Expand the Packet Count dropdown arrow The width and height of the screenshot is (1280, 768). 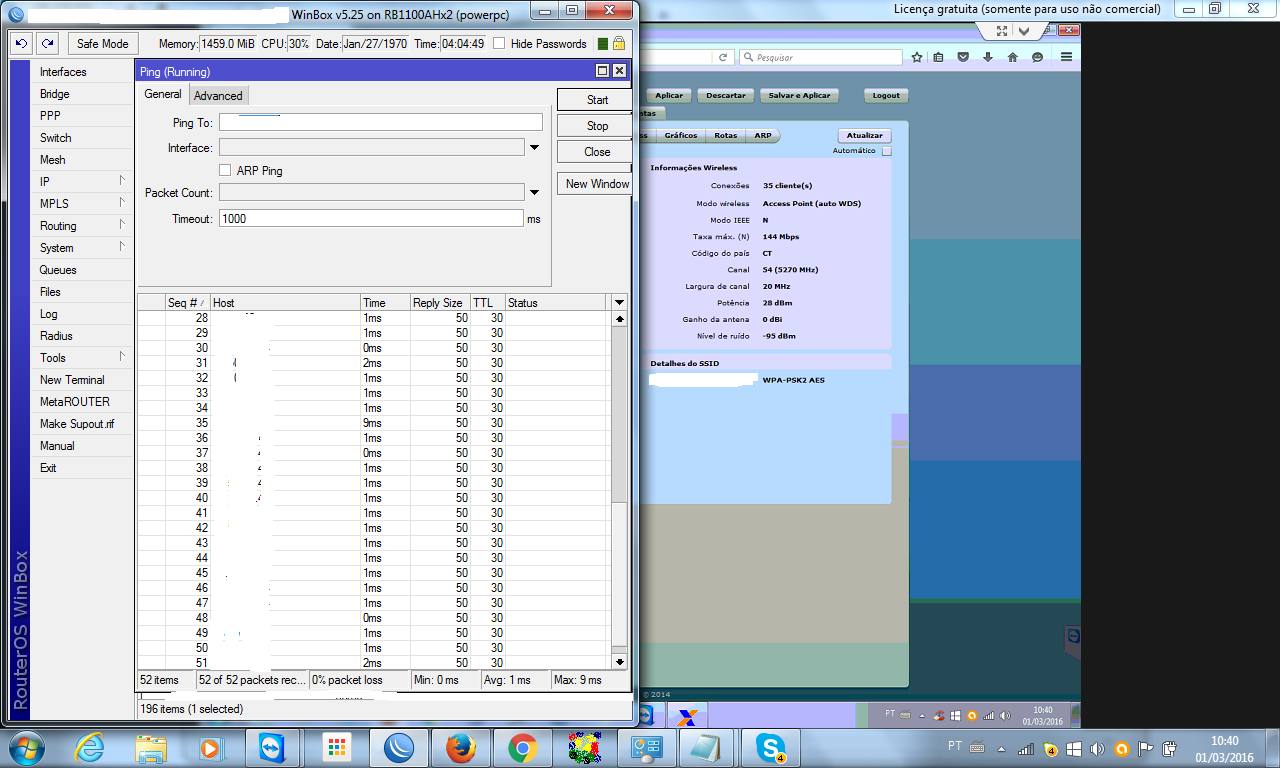pyautogui.click(x=534, y=192)
